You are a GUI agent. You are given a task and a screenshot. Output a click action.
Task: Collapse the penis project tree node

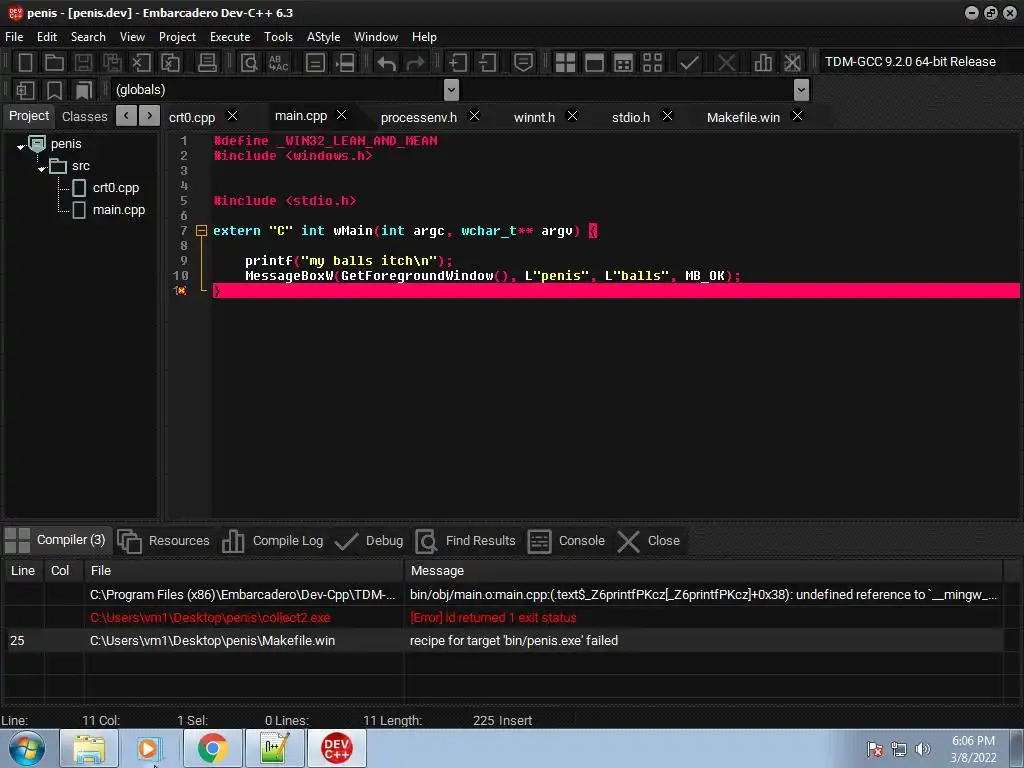(21, 147)
